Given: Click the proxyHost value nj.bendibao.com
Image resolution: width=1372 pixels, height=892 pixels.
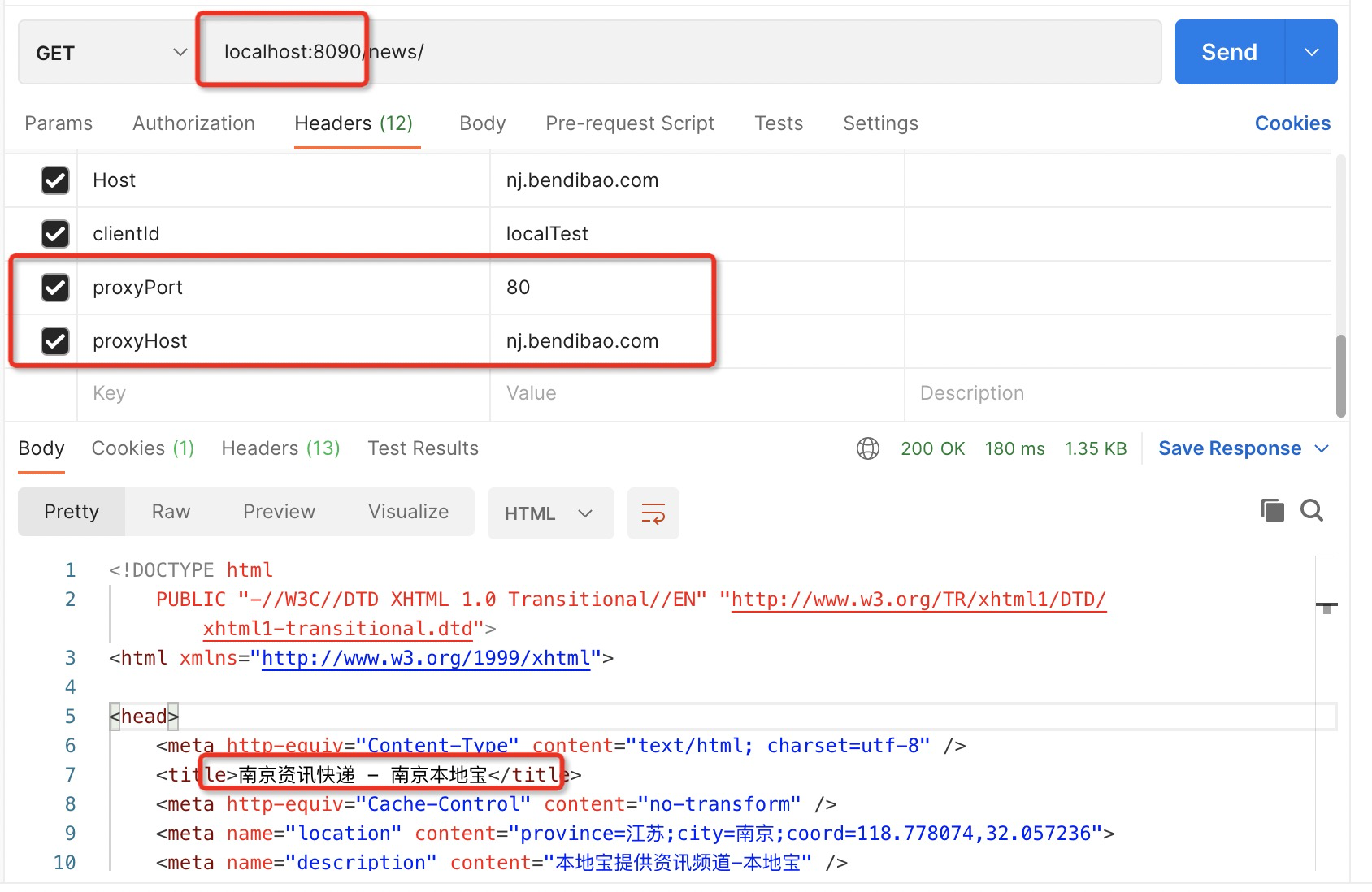Looking at the screenshot, I should [x=582, y=341].
